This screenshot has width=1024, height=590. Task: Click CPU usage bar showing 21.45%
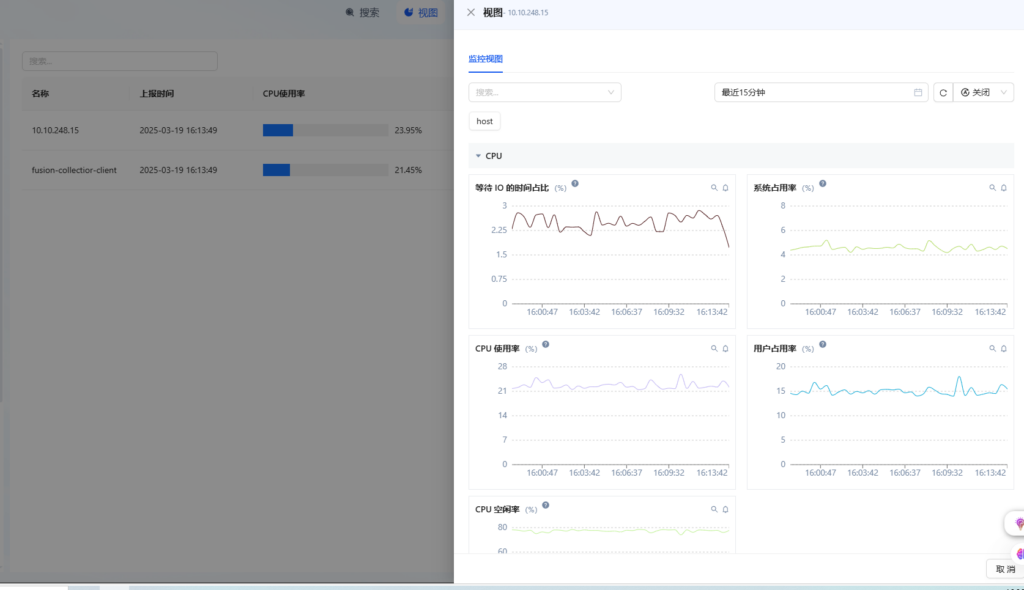click(325, 170)
